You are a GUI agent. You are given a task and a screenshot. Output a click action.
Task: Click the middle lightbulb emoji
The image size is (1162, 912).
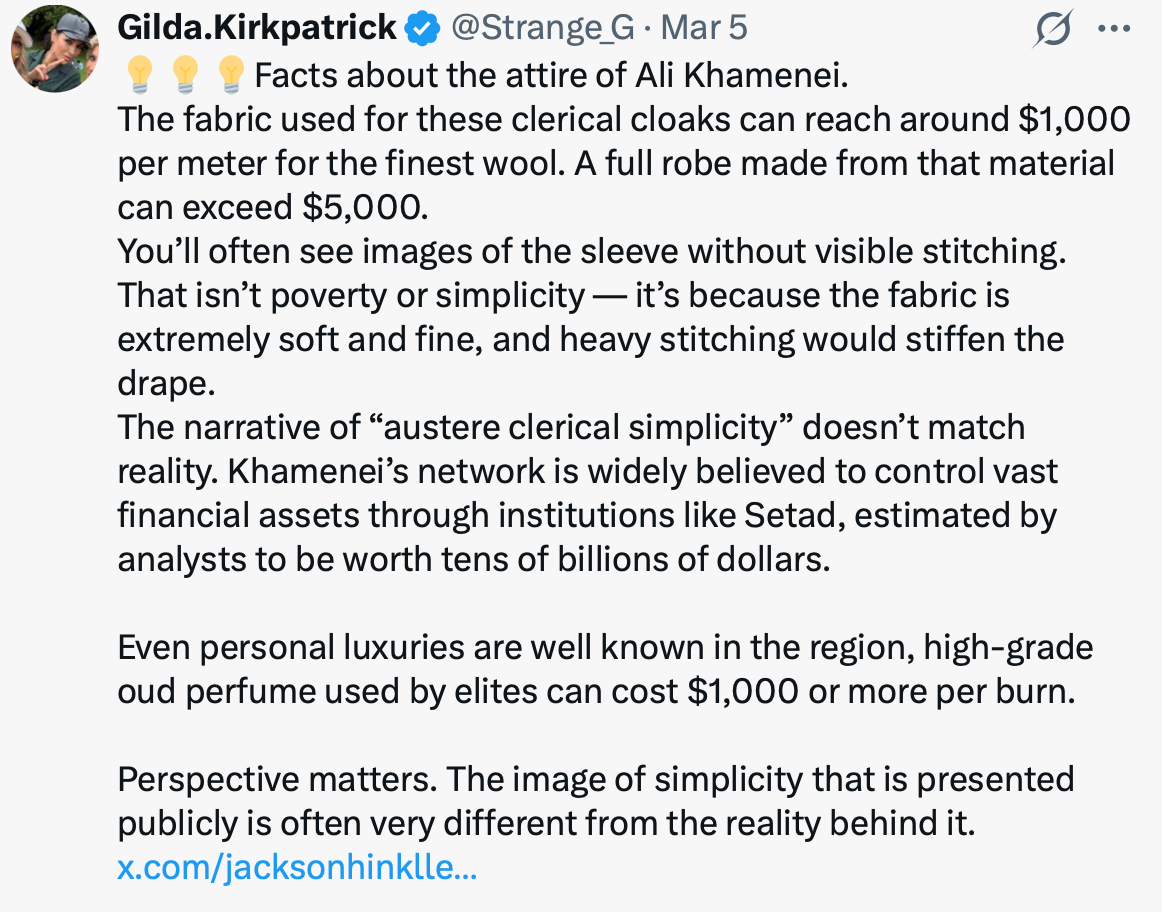pyautogui.click(x=185, y=74)
